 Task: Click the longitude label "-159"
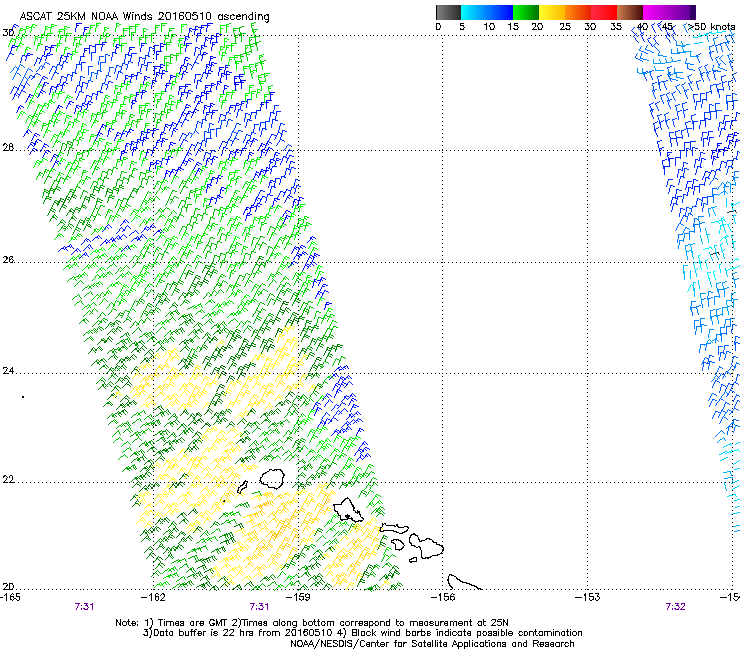pyautogui.click(x=298, y=597)
